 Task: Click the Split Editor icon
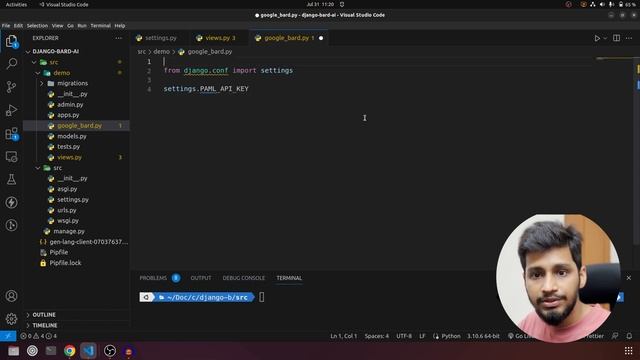click(x=616, y=38)
